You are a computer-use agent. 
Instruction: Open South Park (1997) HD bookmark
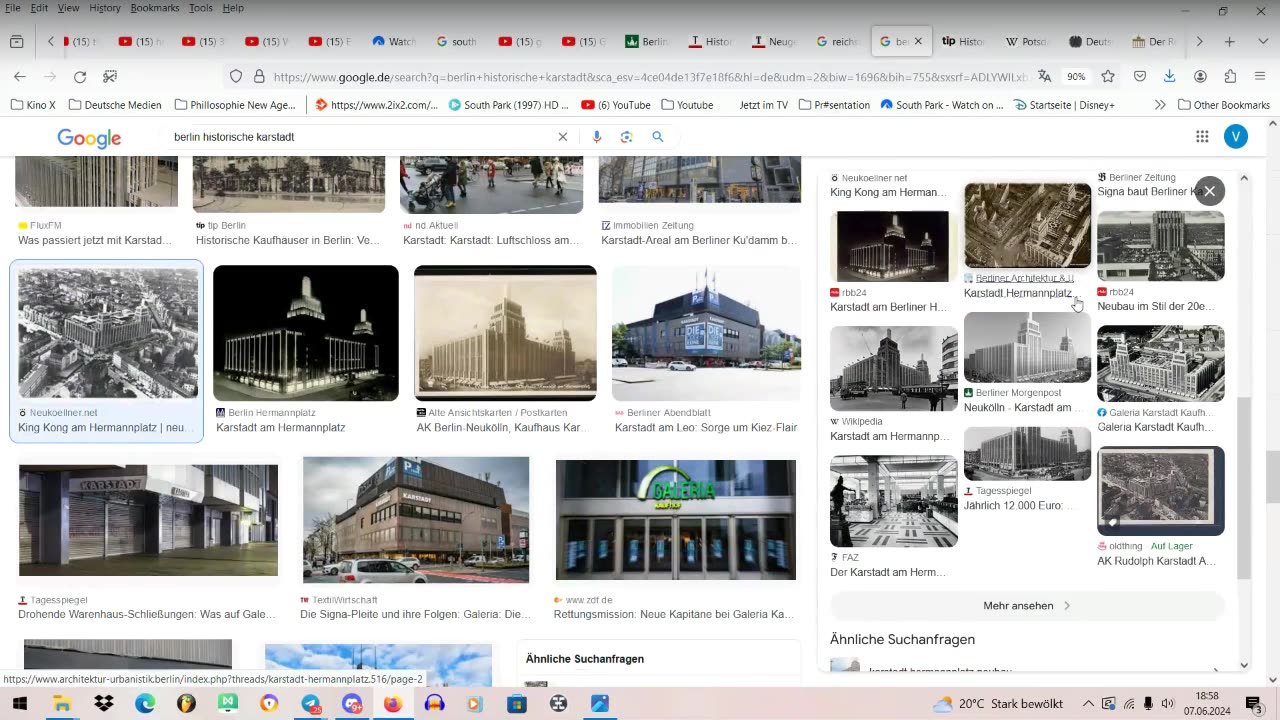pyautogui.click(x=508, y=105)
